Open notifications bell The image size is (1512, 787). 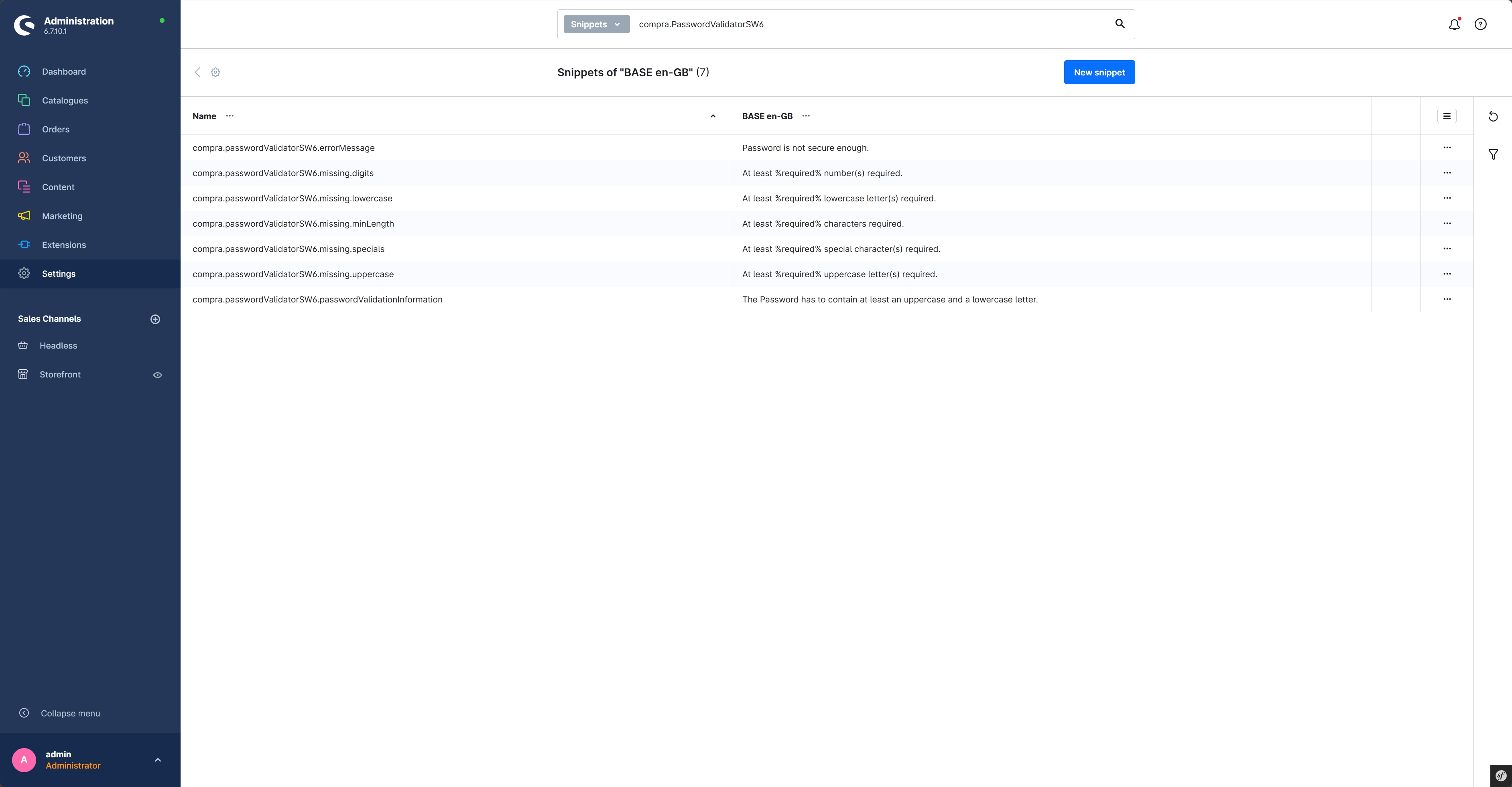coord(1454,24)
